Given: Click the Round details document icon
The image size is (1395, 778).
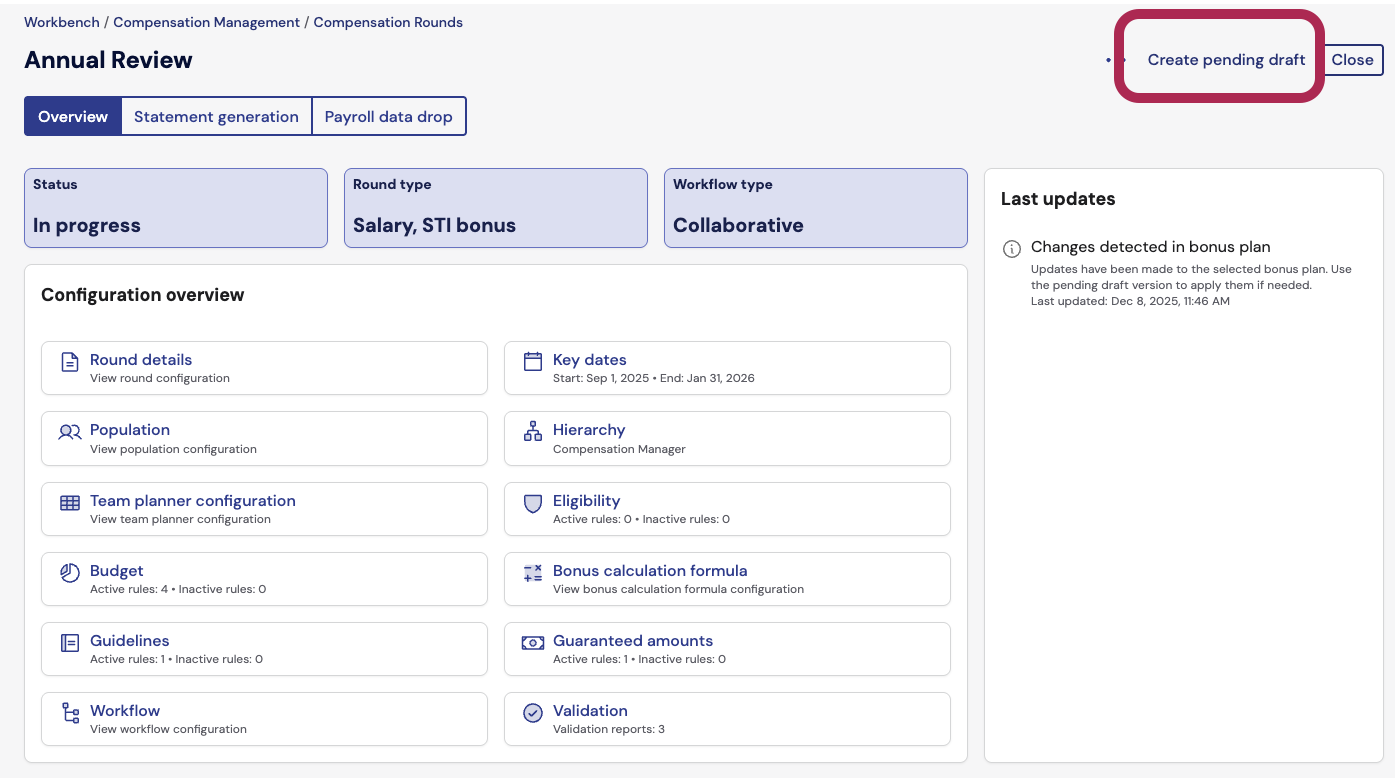Looking at the screenshot, I should coord(70,362).
